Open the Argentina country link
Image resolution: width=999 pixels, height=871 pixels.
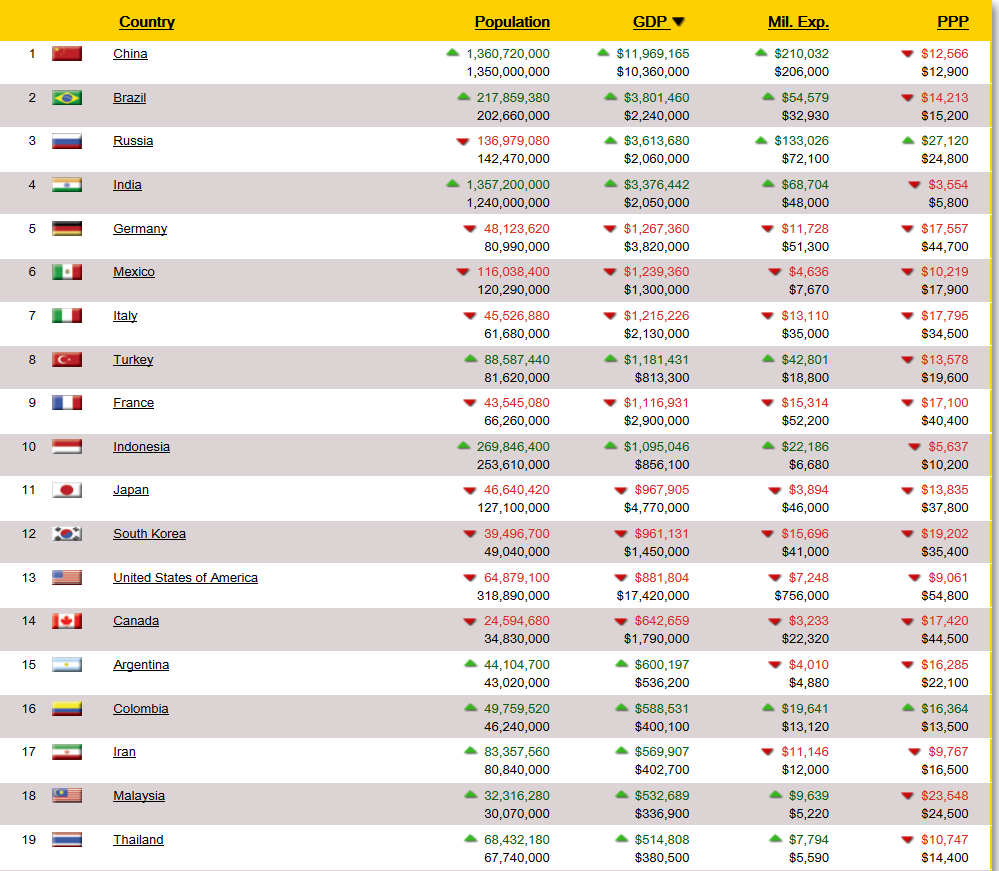141,665
